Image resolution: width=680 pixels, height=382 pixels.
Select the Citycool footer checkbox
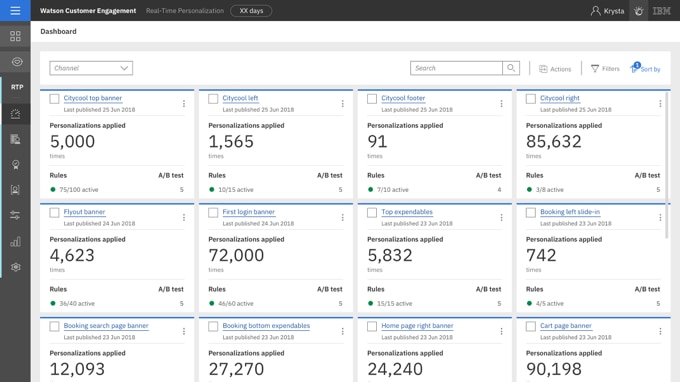click(x=372, y=99)
